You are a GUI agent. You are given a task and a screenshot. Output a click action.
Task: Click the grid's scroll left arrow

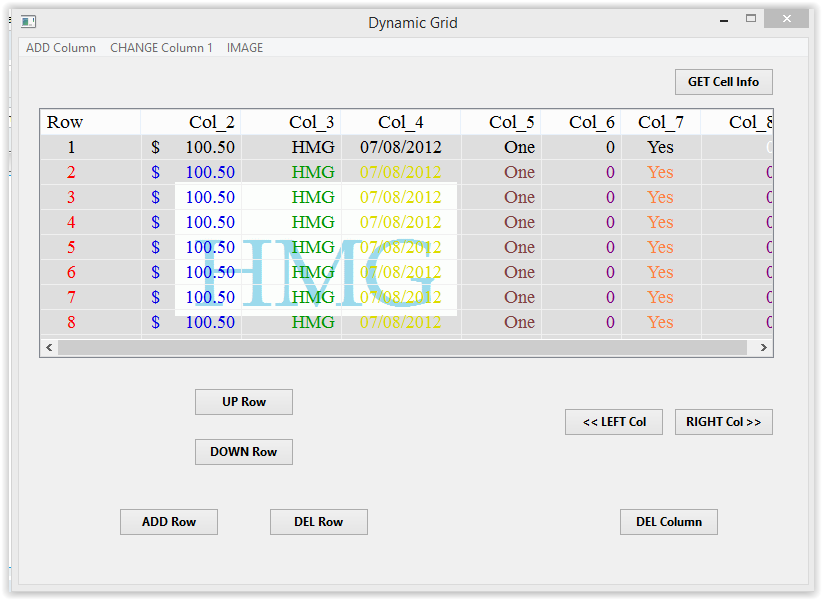49,348
